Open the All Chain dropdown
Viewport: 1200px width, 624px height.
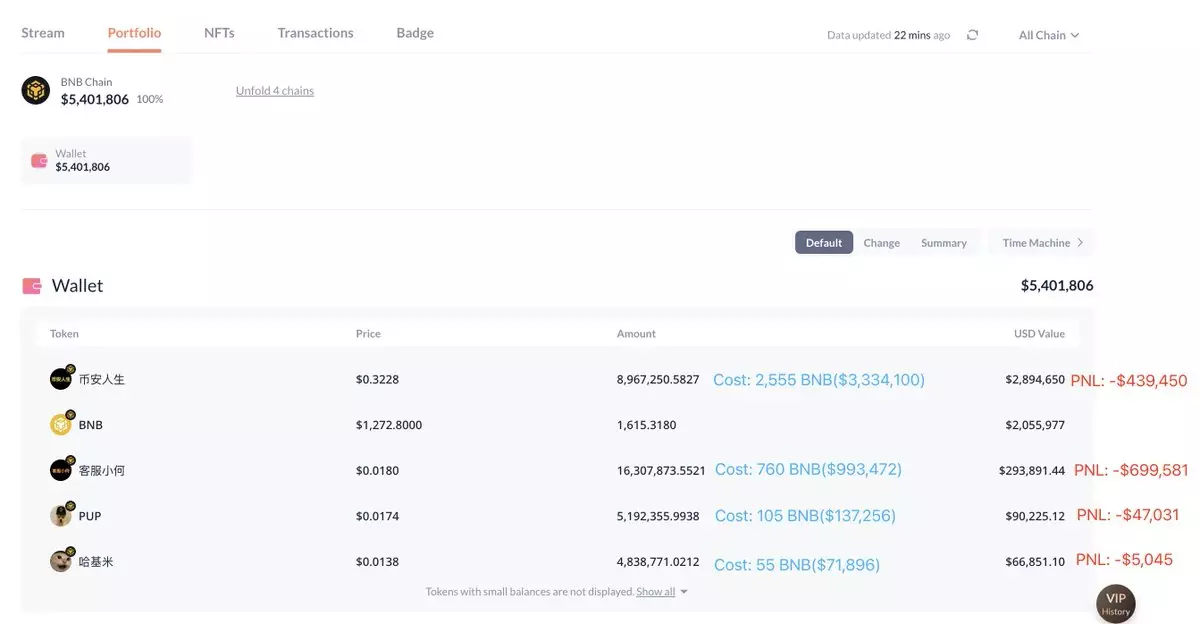click(x=1048, y=35)
